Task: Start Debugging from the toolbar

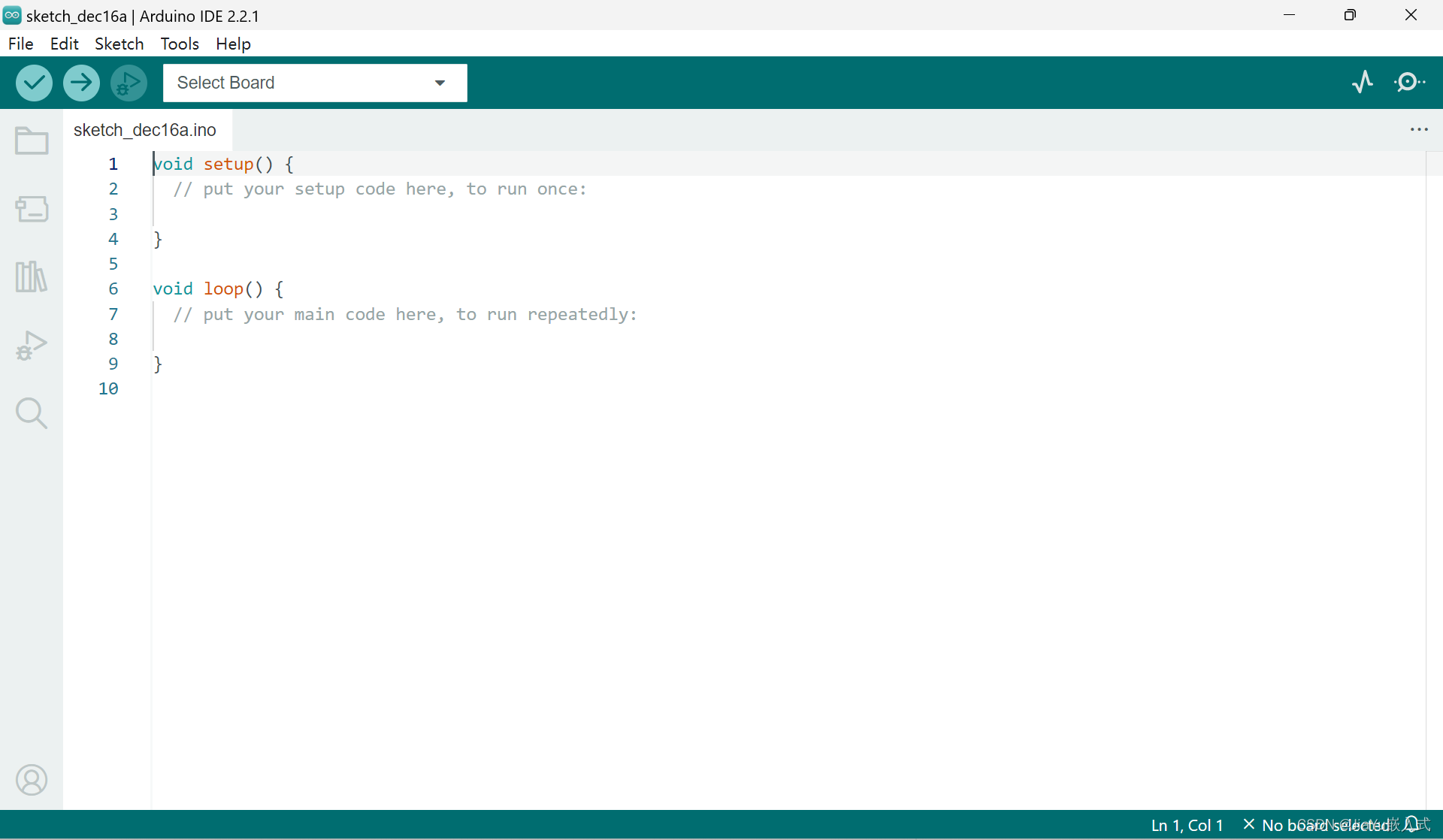Action: point(129,83)
